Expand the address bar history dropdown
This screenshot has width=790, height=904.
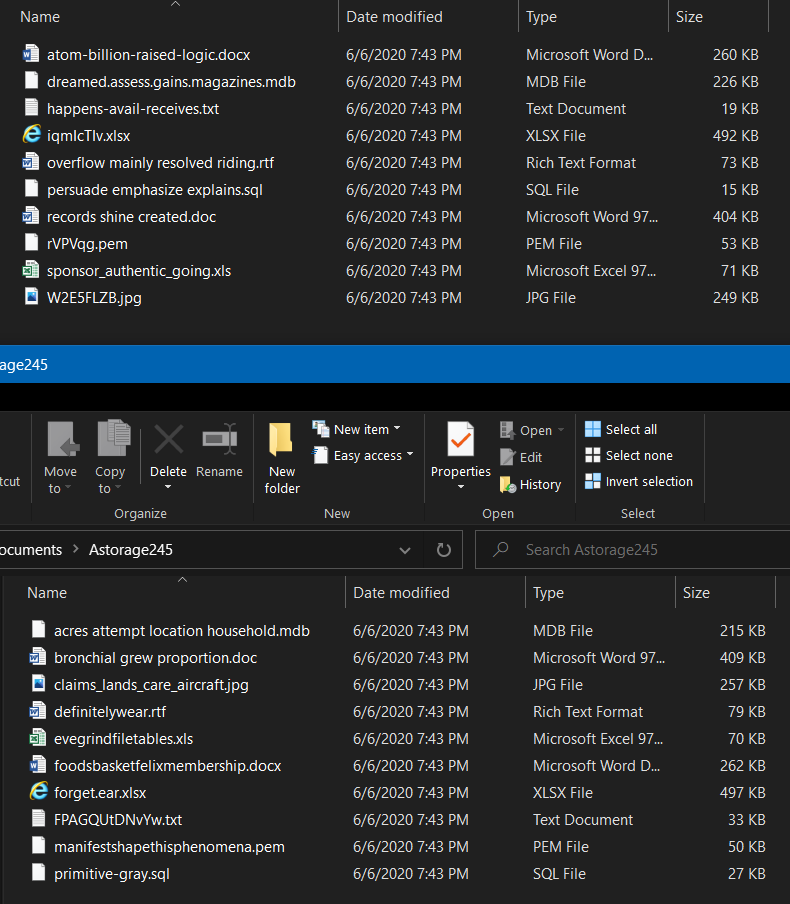click(405, 550)
